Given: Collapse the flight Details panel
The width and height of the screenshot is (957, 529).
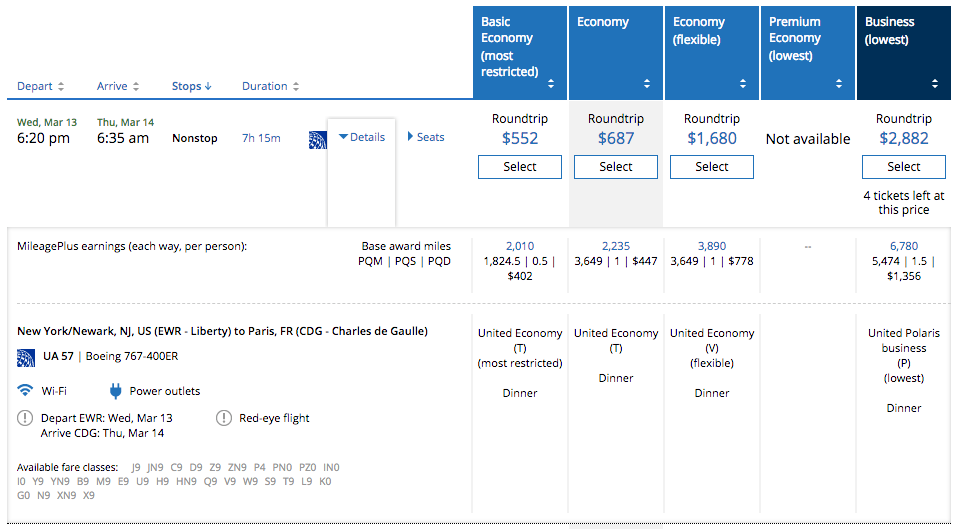Looking at the screenshot, I should tap(362, 138).
